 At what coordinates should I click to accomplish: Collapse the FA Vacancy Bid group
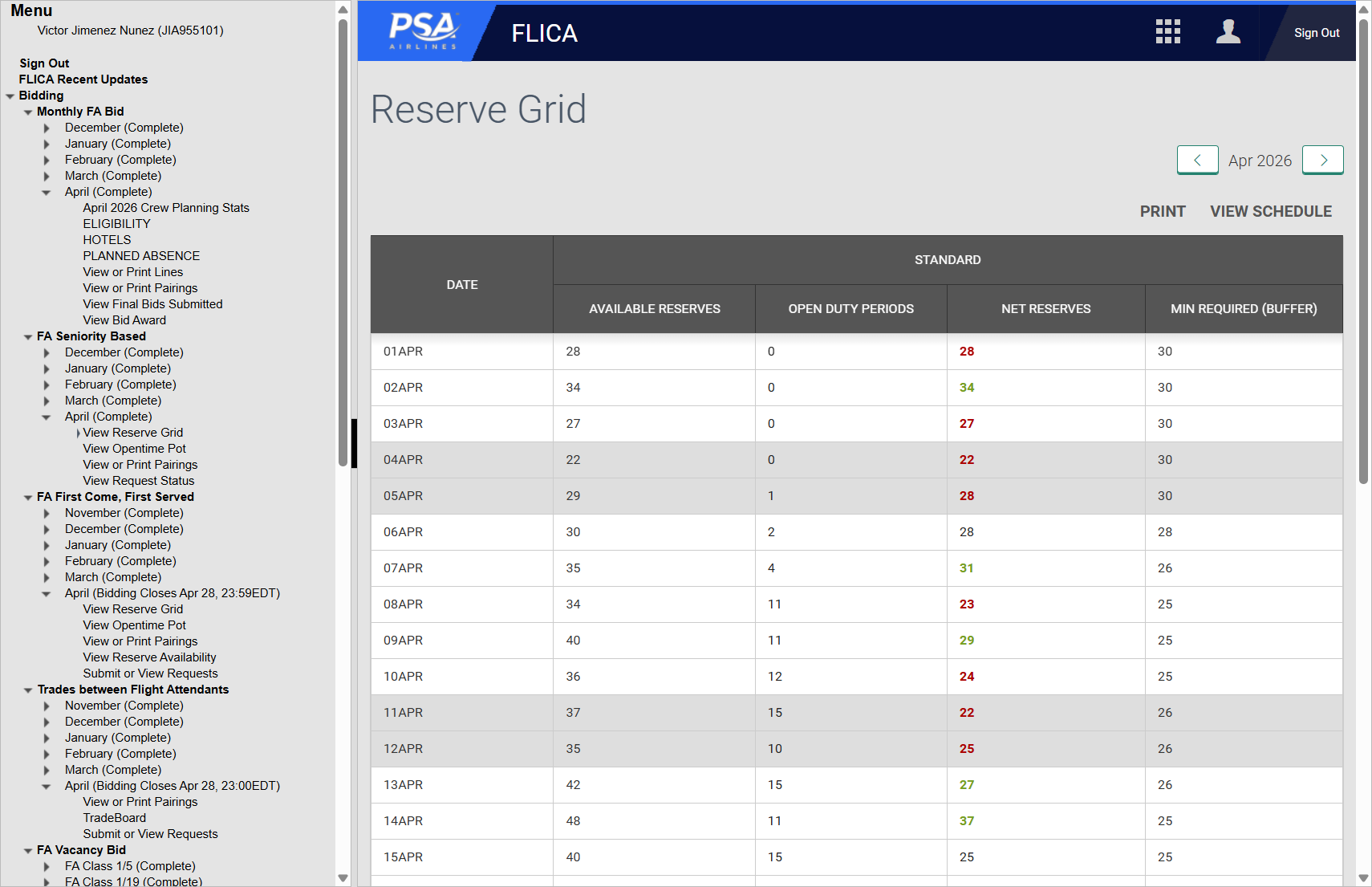click(28, 851)
